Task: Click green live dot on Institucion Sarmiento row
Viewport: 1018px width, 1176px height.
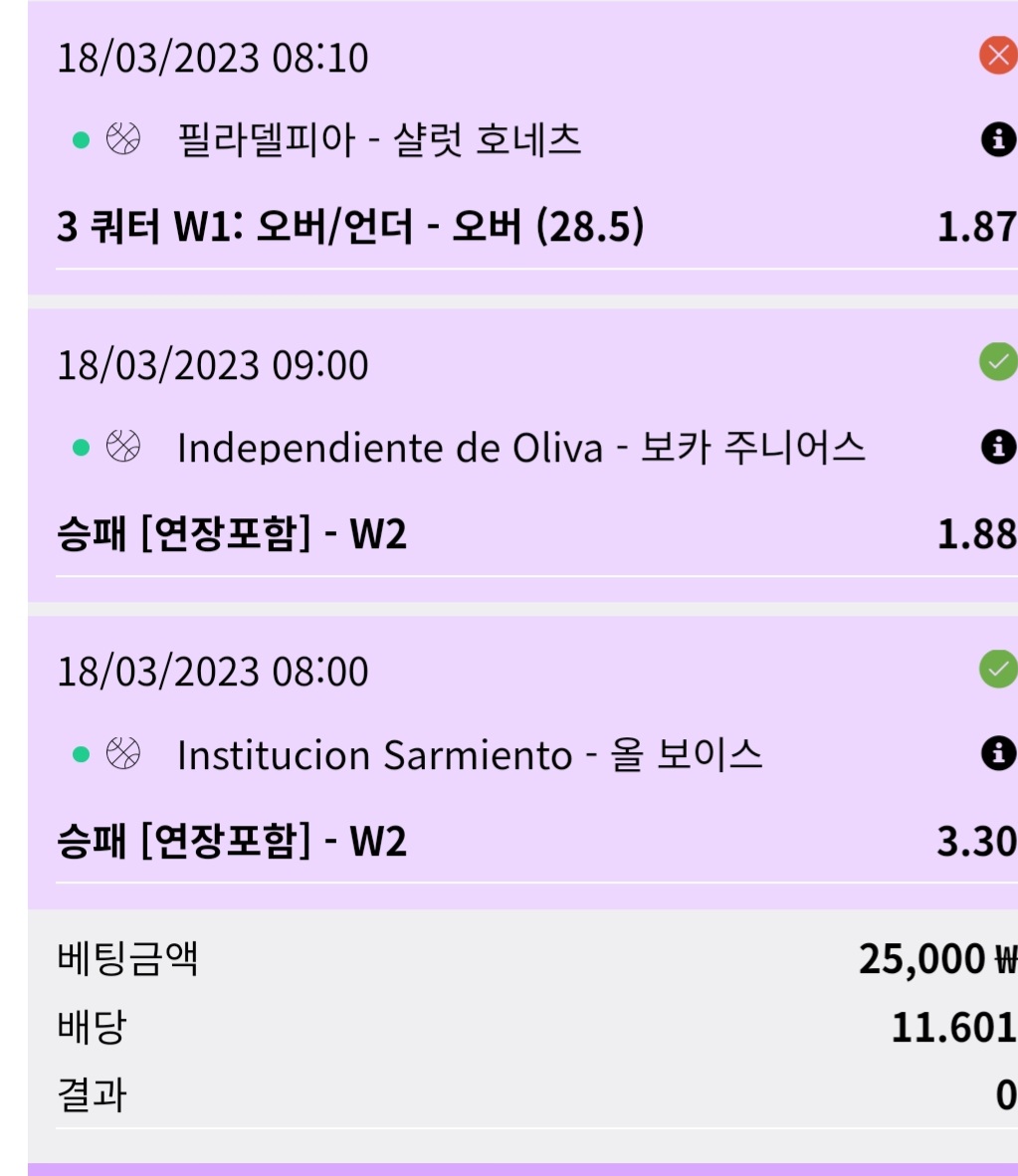Action: pos(81,754)
